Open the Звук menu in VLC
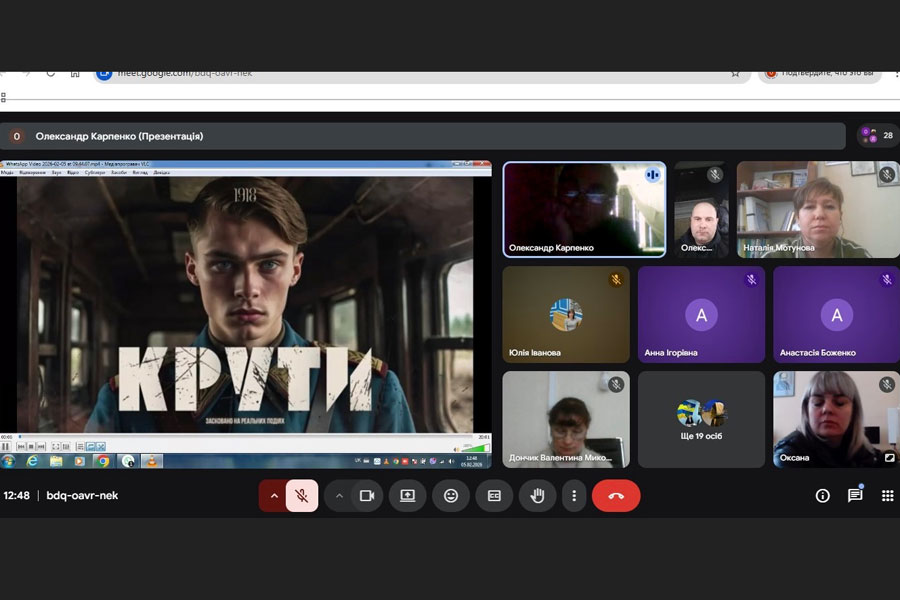Image resolution: width=900 pixels, height=600 pixels. tap(56, 172)
